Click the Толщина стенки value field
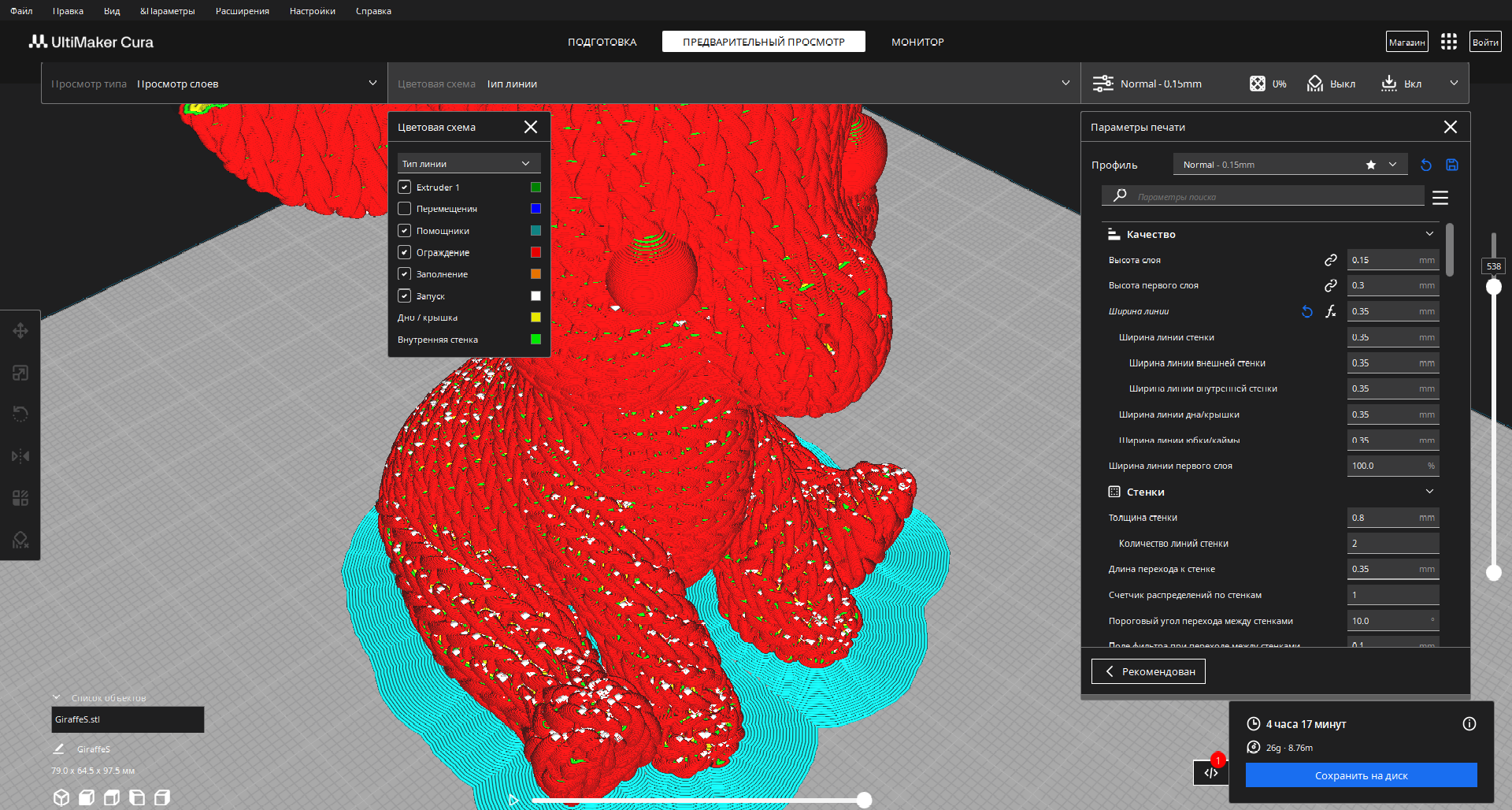 coord(1393,518)
